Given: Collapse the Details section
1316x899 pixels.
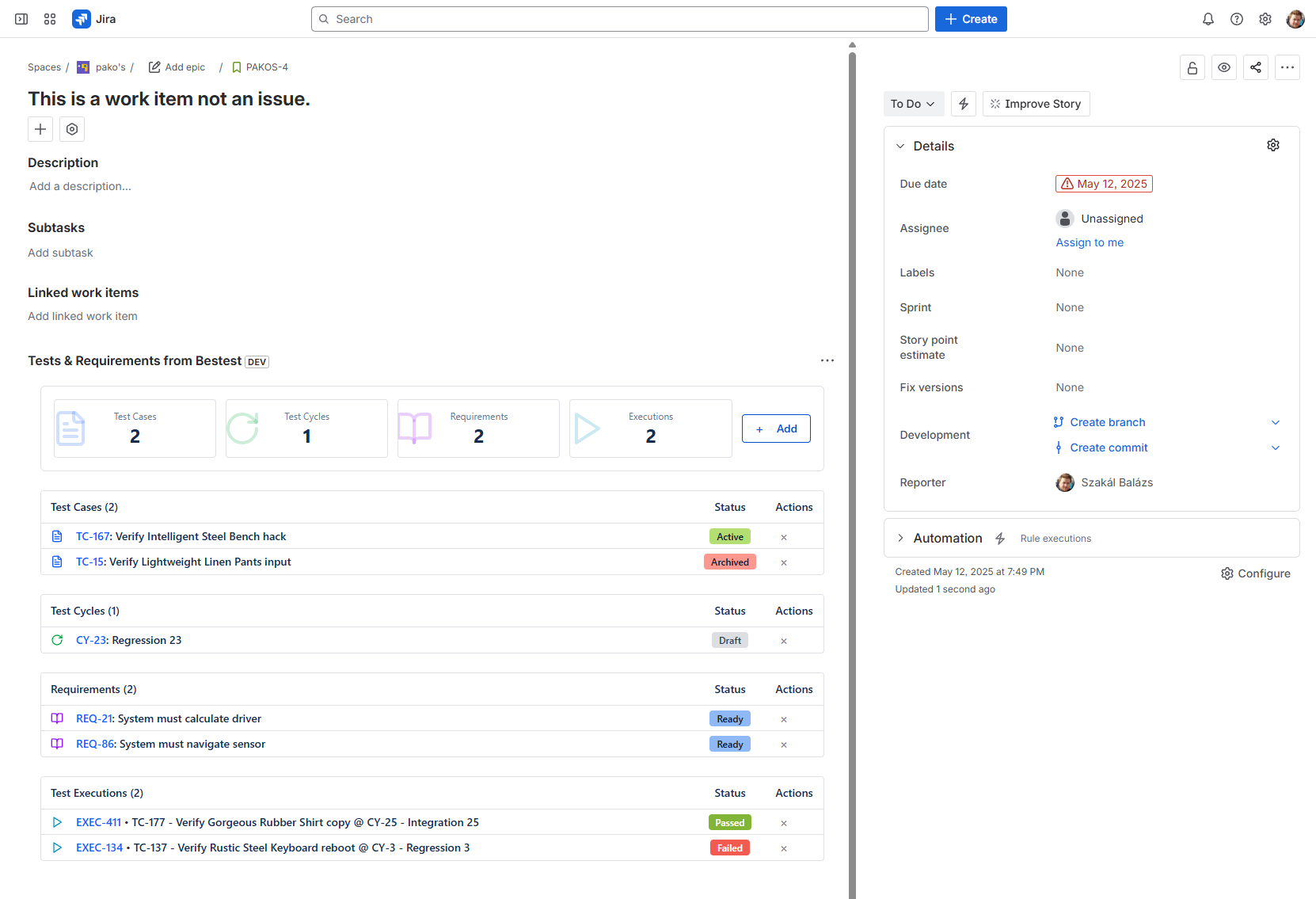Looking at the screenshot, I should coord(900,146).
